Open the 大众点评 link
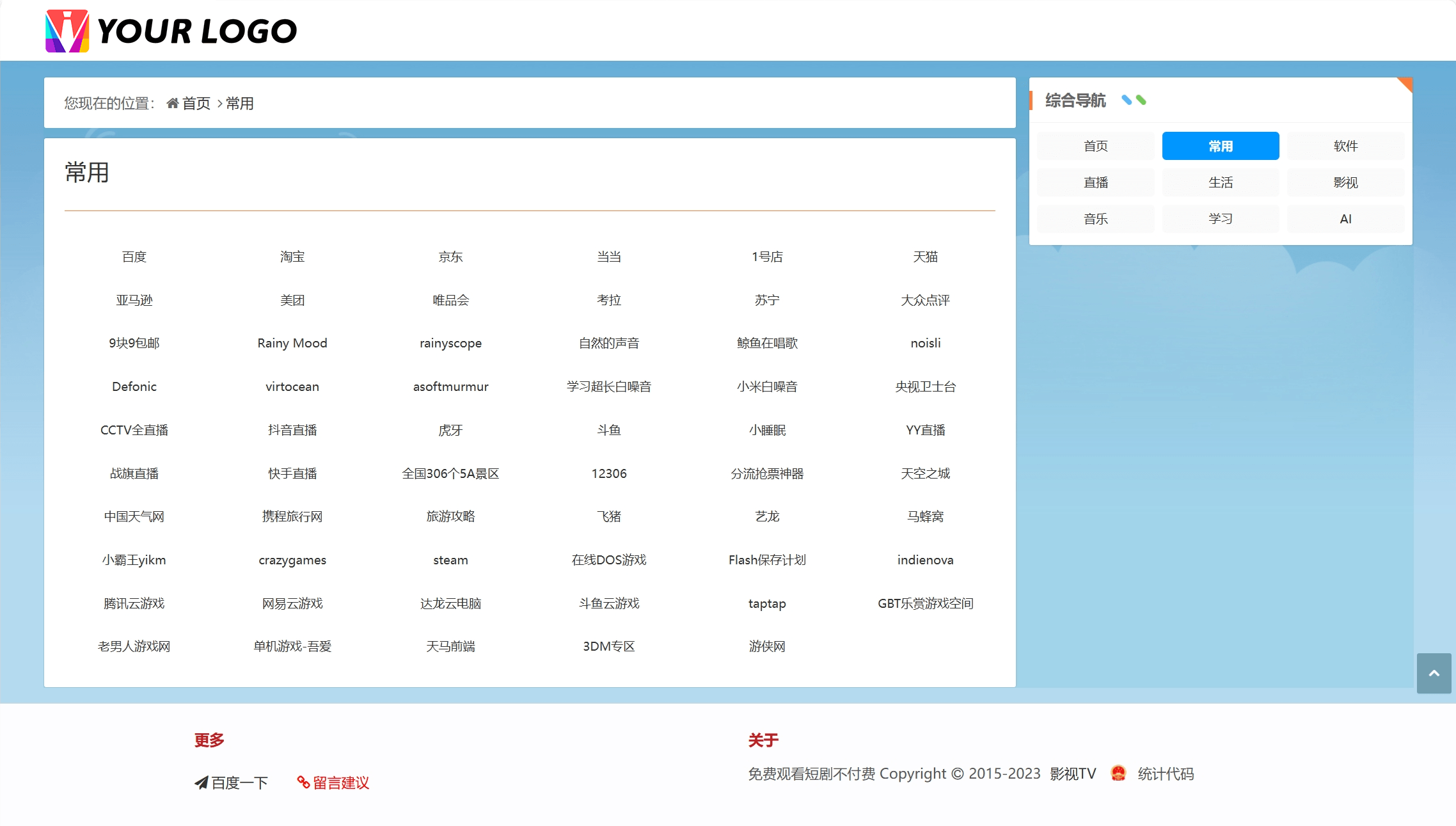 (925, 300)
